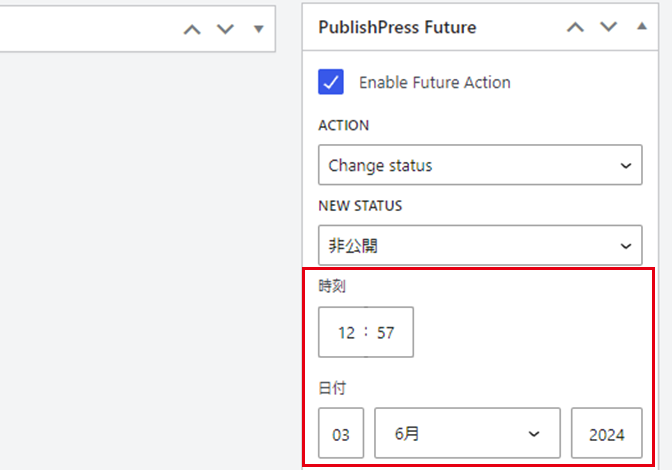Move PublishPress Future panel down
This screenshot has height=470, width=672.
pos(608,28)
